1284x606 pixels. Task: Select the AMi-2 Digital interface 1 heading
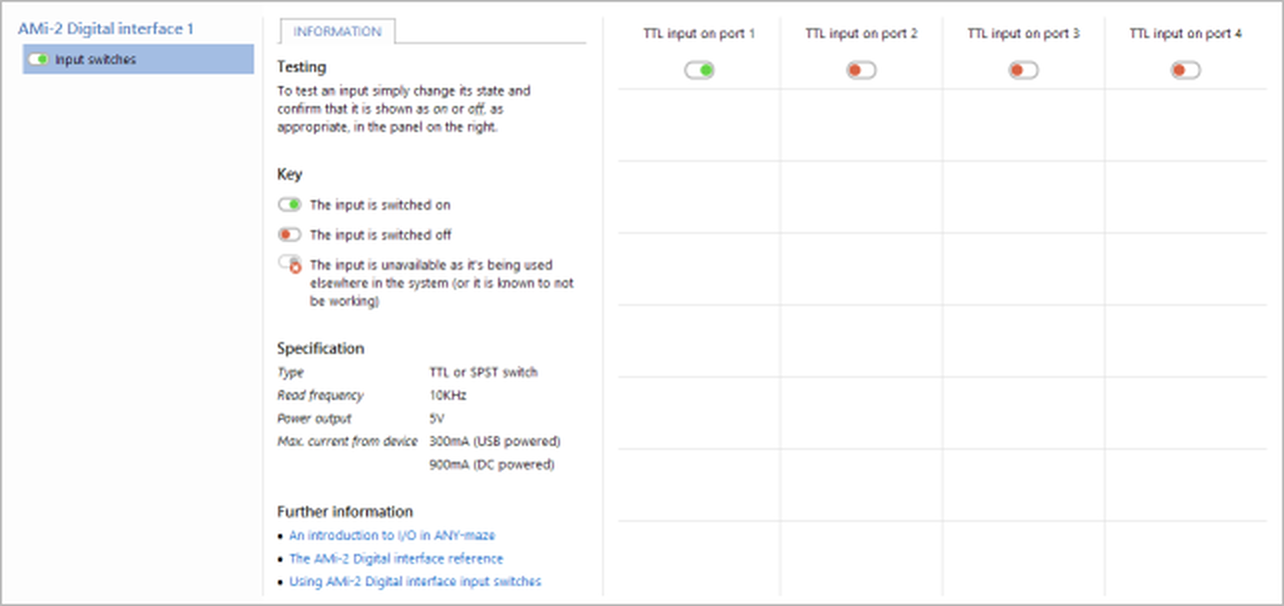coord(106,28)
